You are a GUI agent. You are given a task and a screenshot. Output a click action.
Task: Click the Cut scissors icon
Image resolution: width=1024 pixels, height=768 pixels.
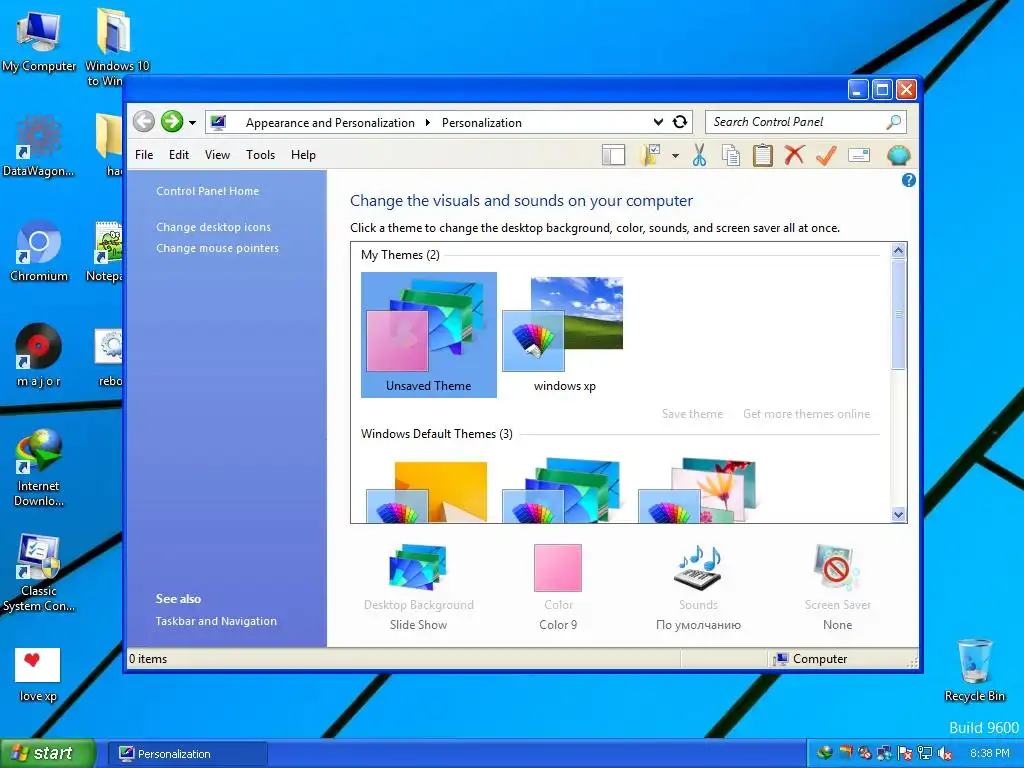[x=699, y=155]
